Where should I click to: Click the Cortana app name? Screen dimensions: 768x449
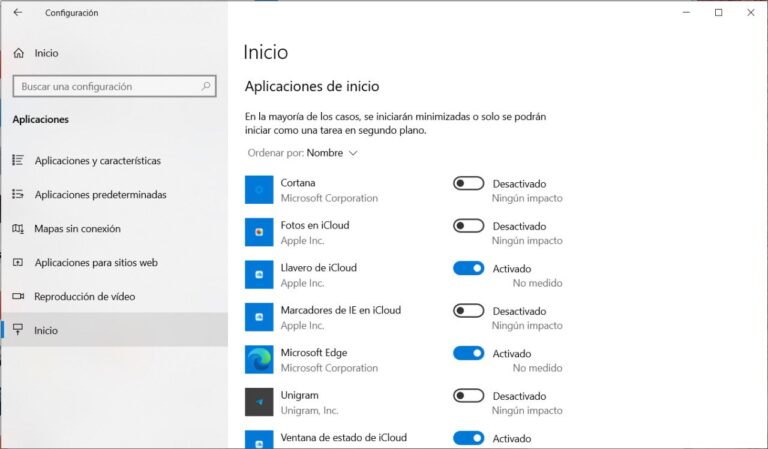tap(298, 183)
